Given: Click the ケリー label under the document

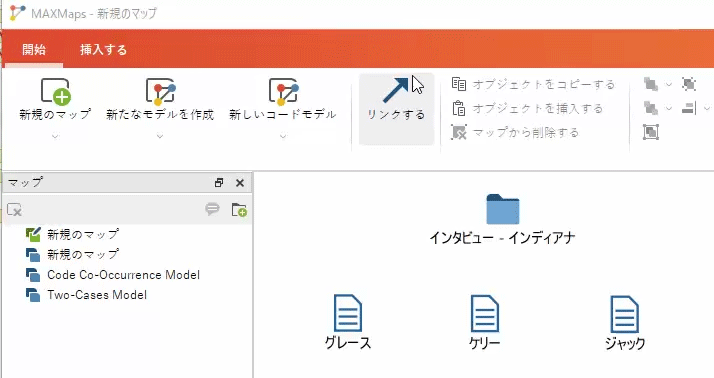Looking at the screenshot, I should (484, 342).
